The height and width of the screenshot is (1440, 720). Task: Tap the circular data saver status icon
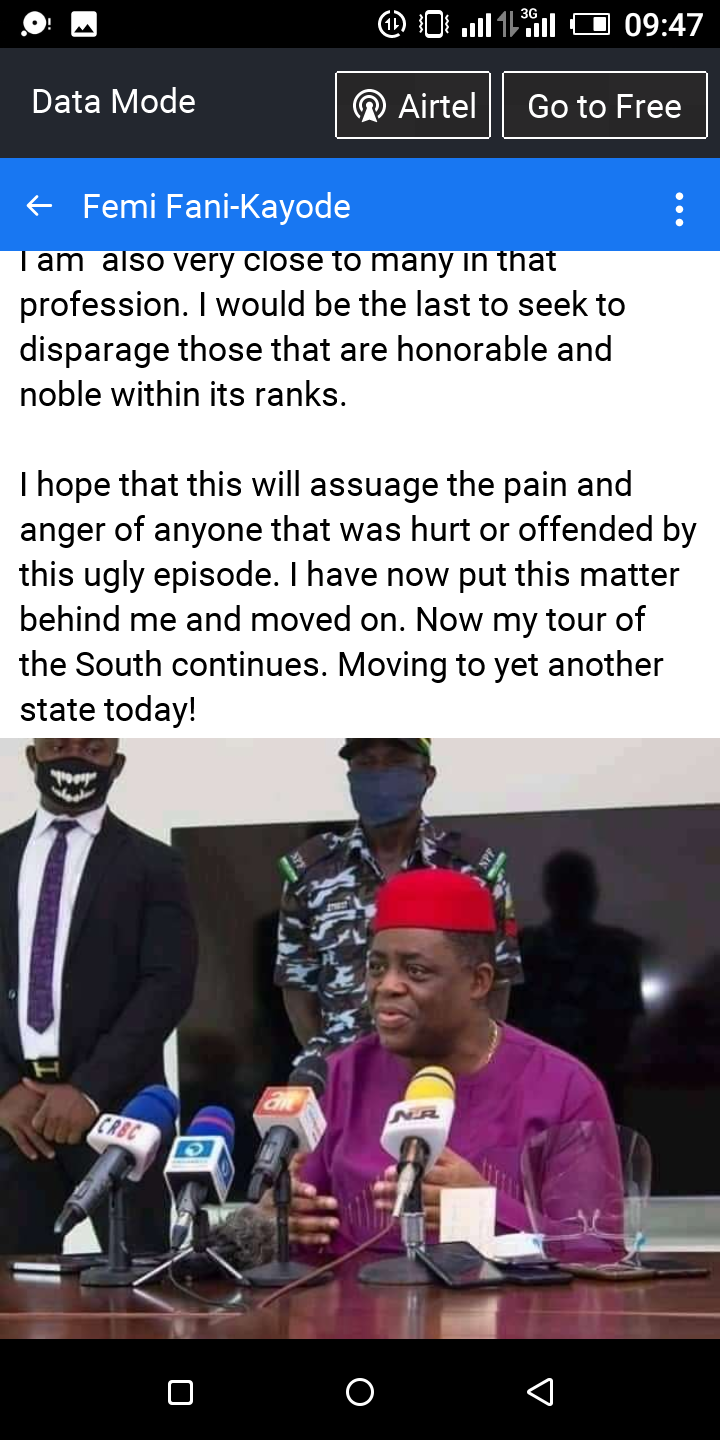[391, 24]
